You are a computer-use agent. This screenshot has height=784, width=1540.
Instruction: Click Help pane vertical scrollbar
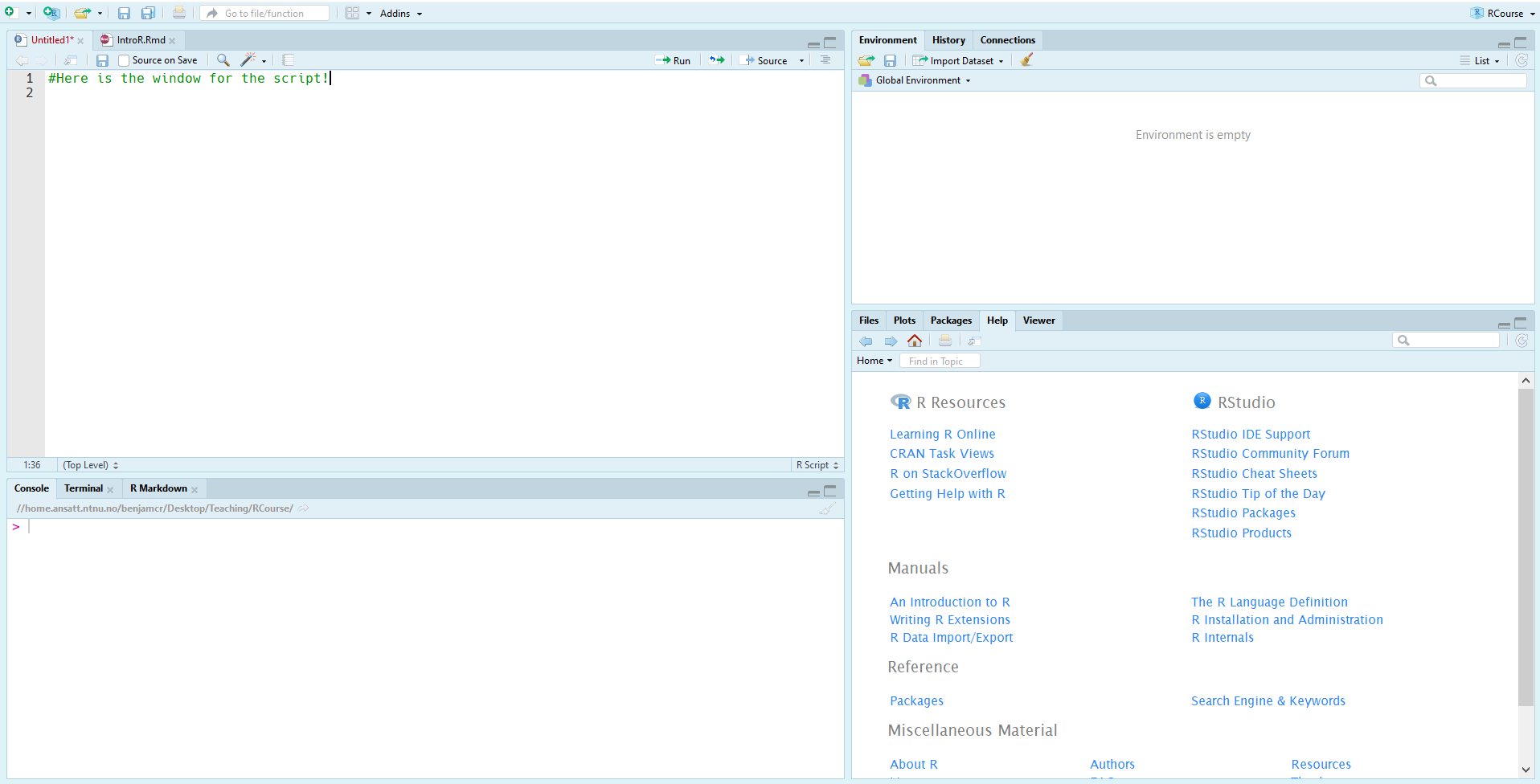(1526, 548)
